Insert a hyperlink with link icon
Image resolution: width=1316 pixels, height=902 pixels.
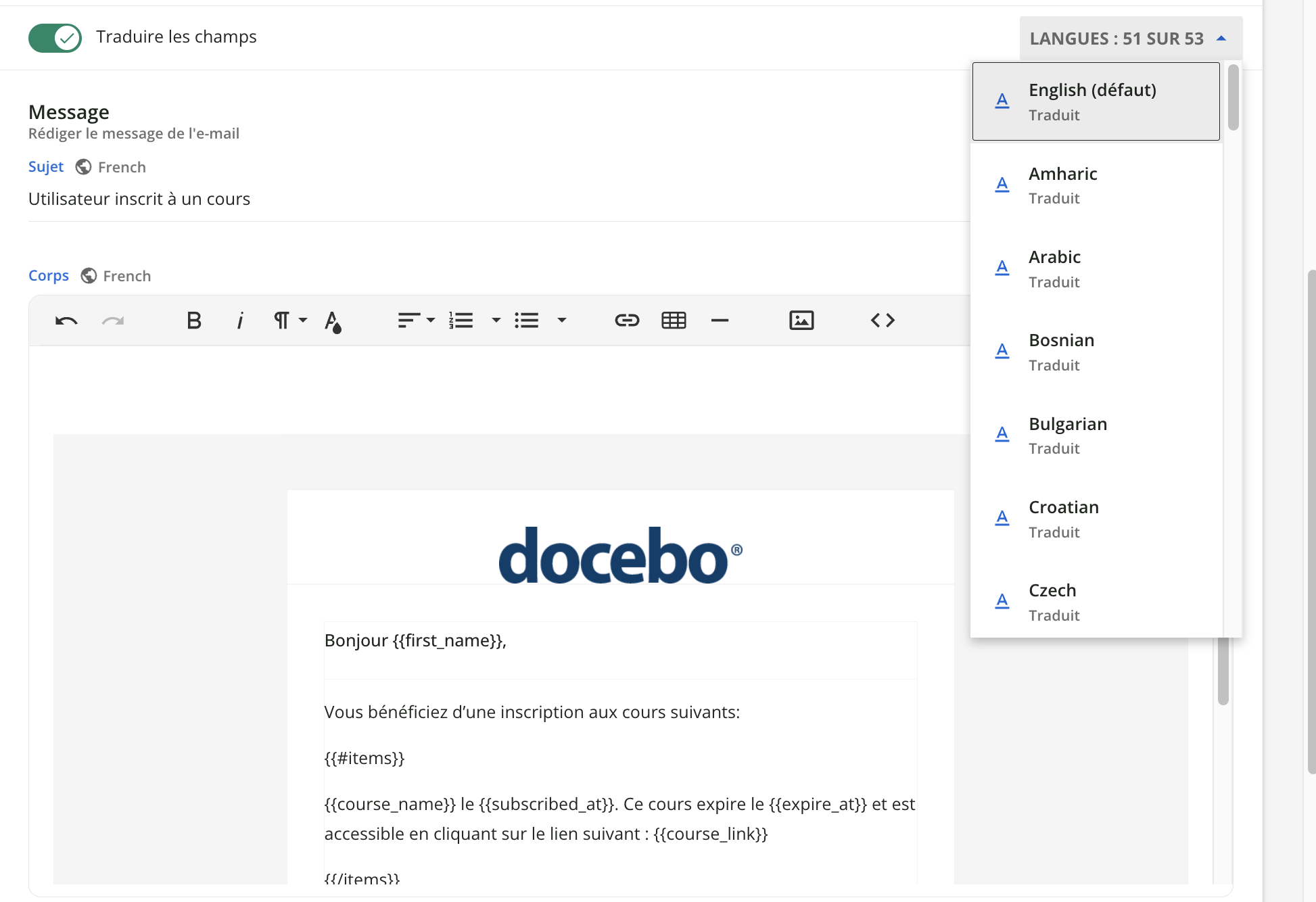[x=627, y=321]
